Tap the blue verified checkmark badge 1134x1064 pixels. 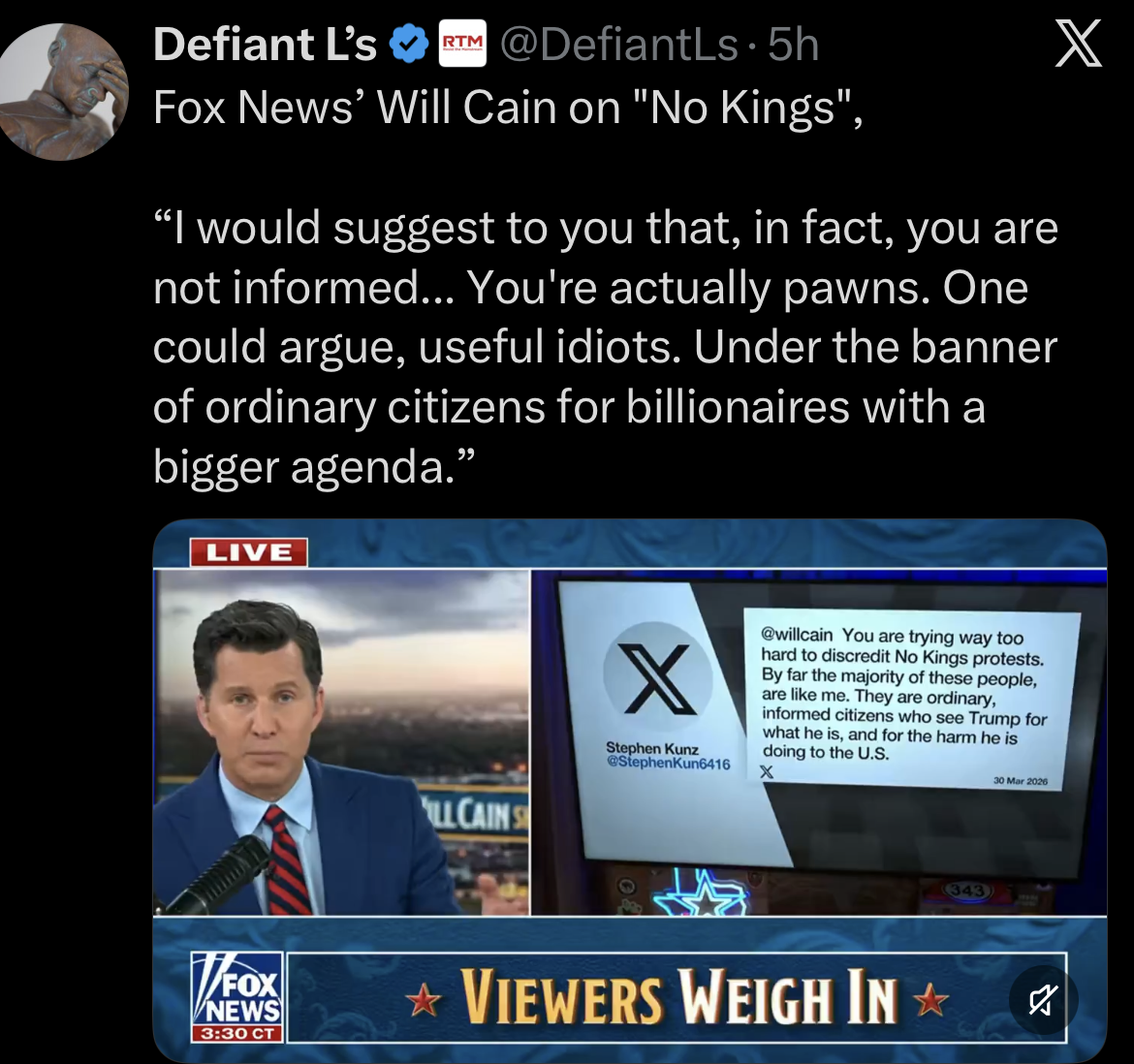pyautogui.click(x=409, y=45)
